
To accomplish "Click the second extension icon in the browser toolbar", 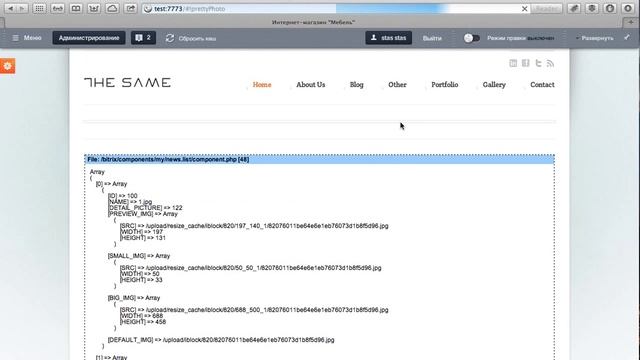I will point(592,9).
